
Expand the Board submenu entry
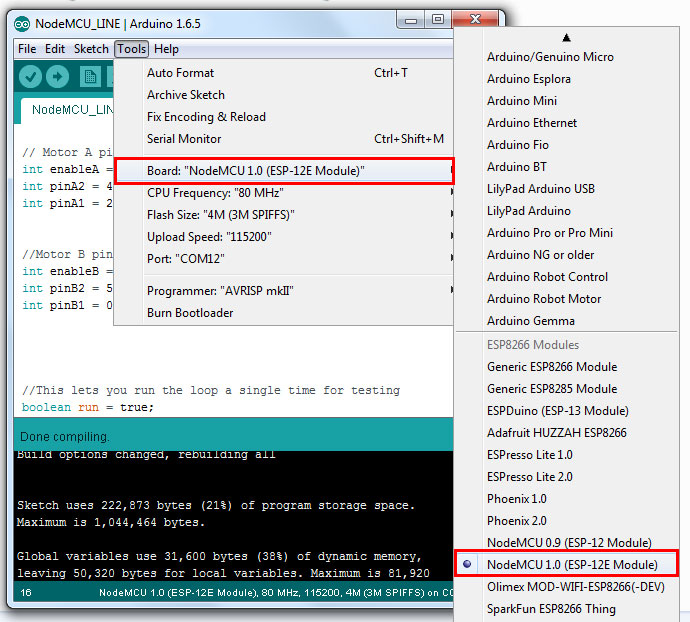[x=284, y=170]
